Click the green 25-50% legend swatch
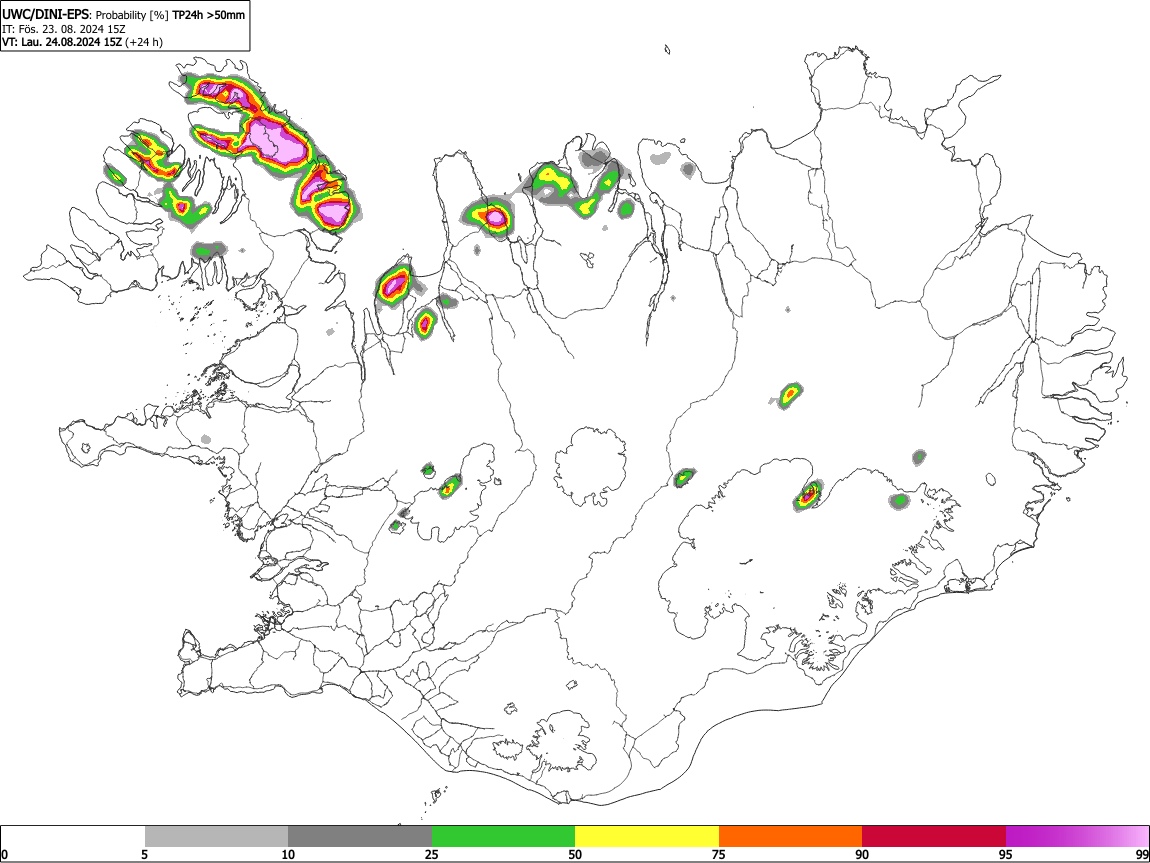Screen dimensions: 1150x863 tap(503, 837)
